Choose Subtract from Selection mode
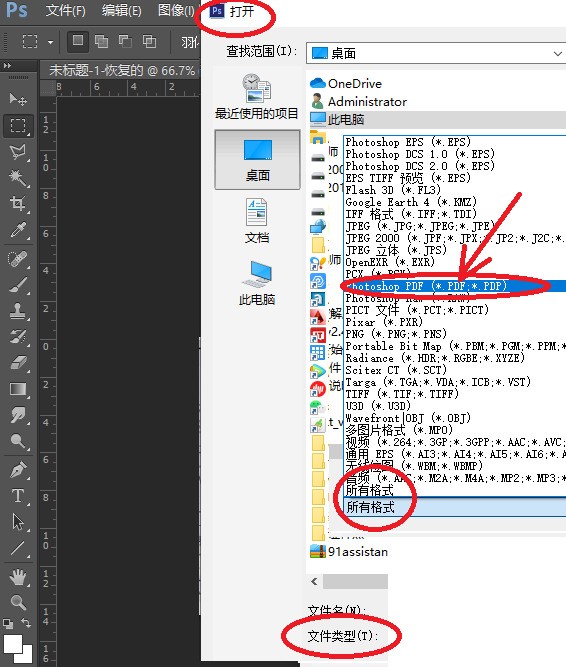Viewport: 566px width, 667px height. (x=125, y=41)
